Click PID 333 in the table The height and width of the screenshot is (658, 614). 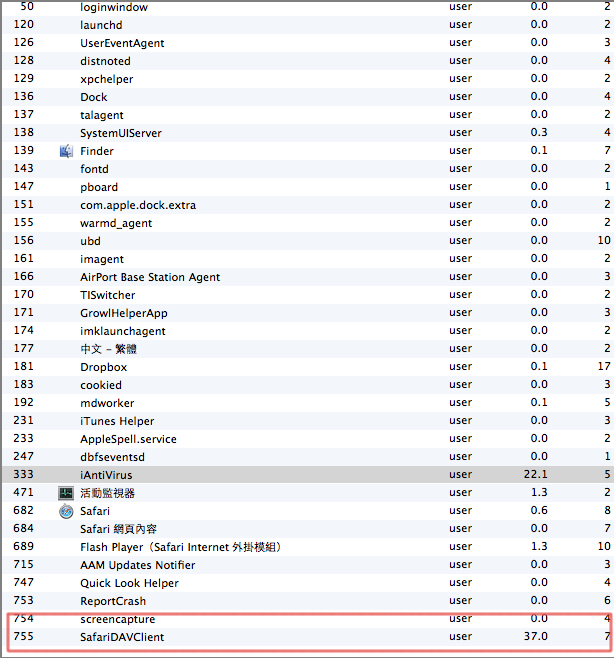[24, 475]
